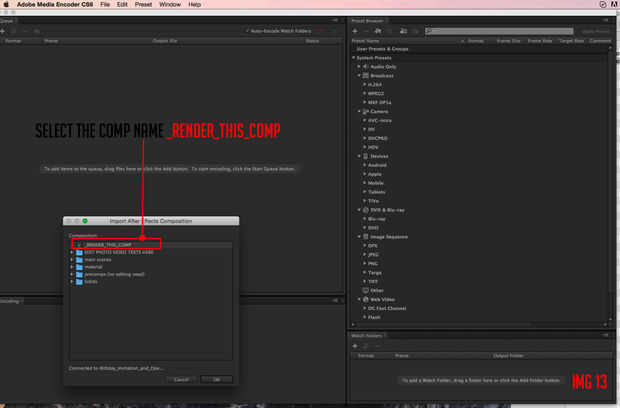Click the Output File column header in Queue
Screen dimensions: 620x408
pos(165,41)
